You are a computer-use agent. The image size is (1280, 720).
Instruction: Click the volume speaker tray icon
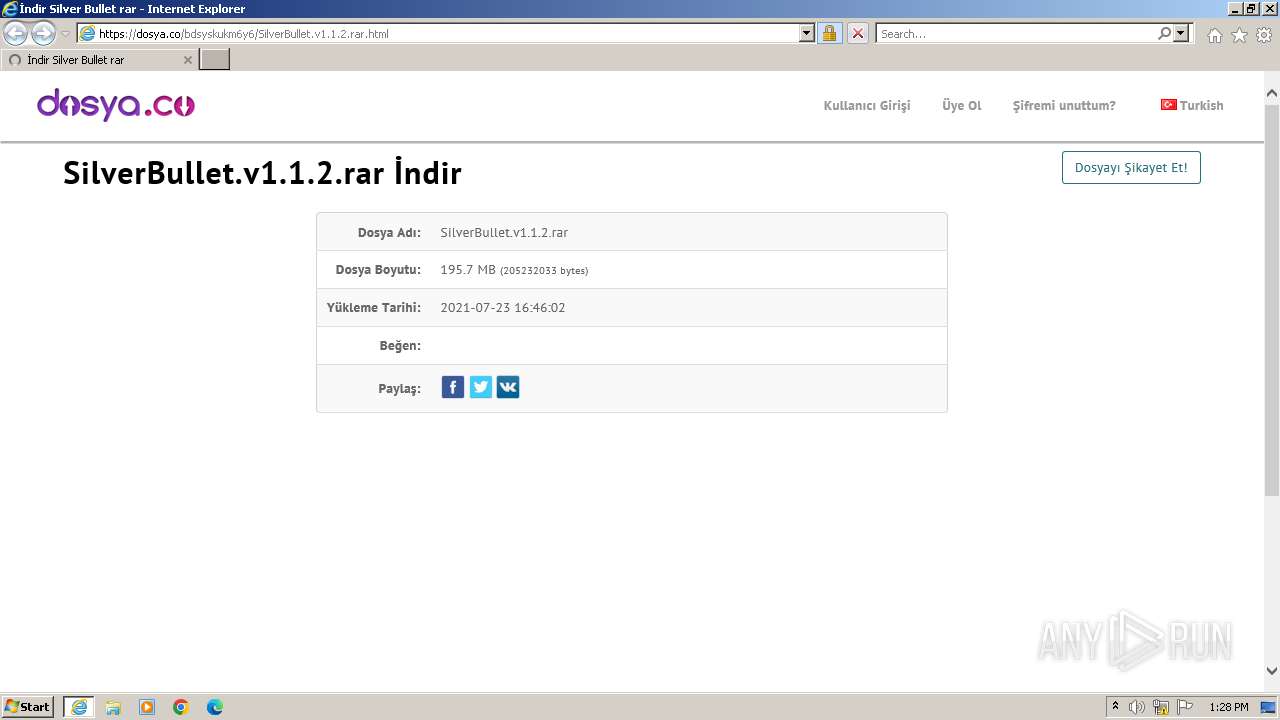[1137, 707]
